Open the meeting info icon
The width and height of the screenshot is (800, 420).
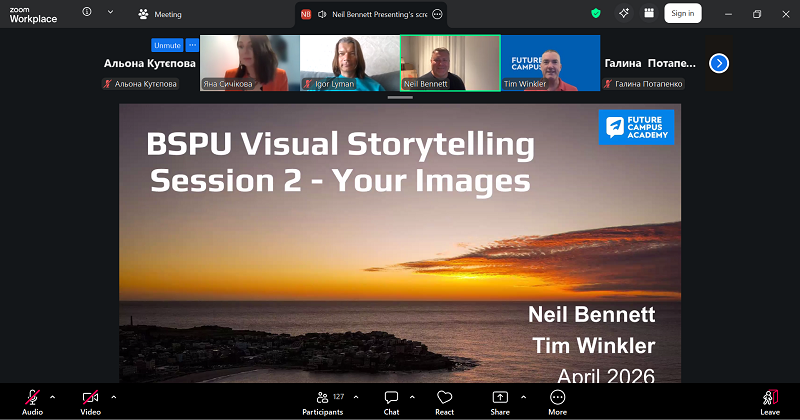tap(87, 13)
